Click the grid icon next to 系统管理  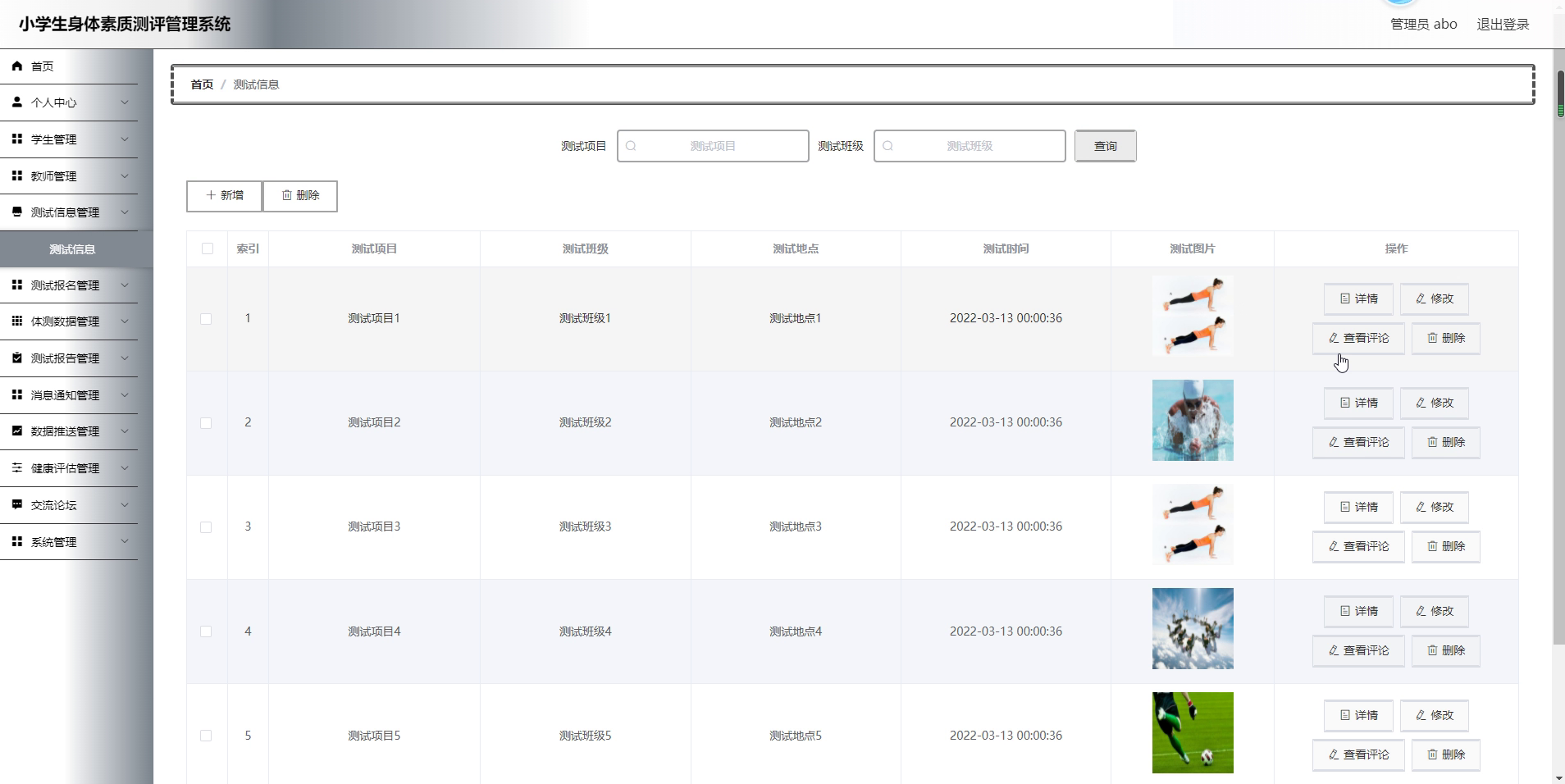(x=17, y=541)
